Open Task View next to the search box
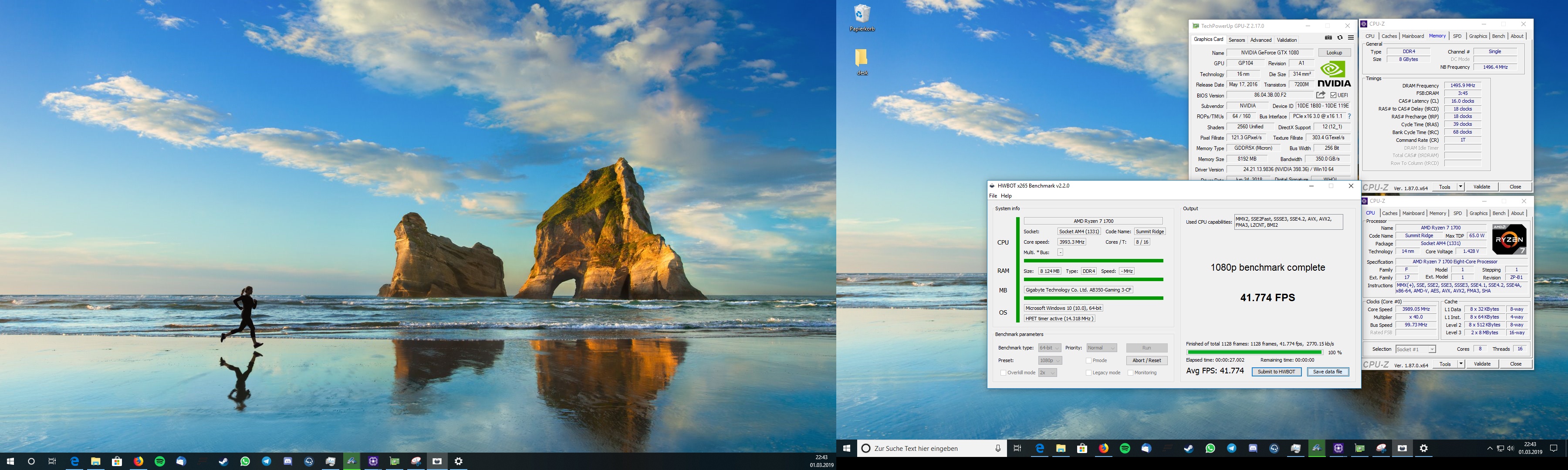This screenshot has height=470, width=1568. coord(1017,448)
